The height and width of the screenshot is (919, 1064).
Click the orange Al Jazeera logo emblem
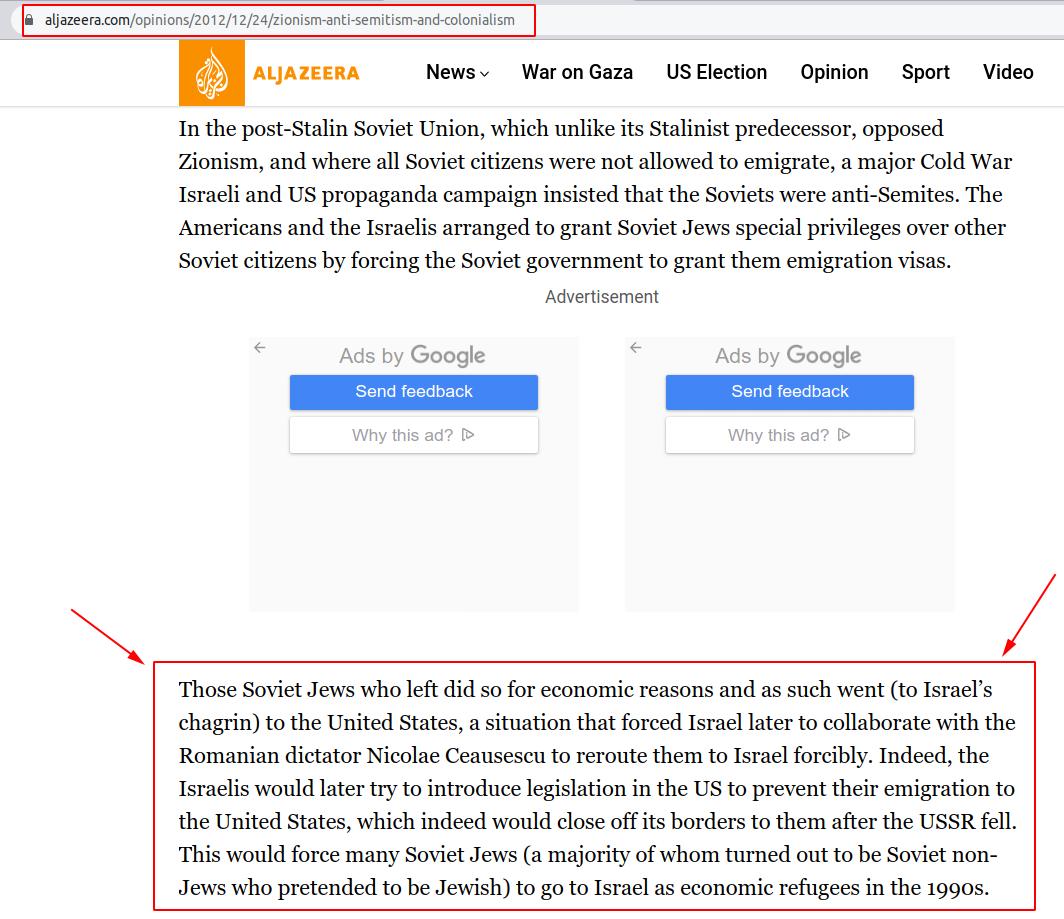coord(211,73)
